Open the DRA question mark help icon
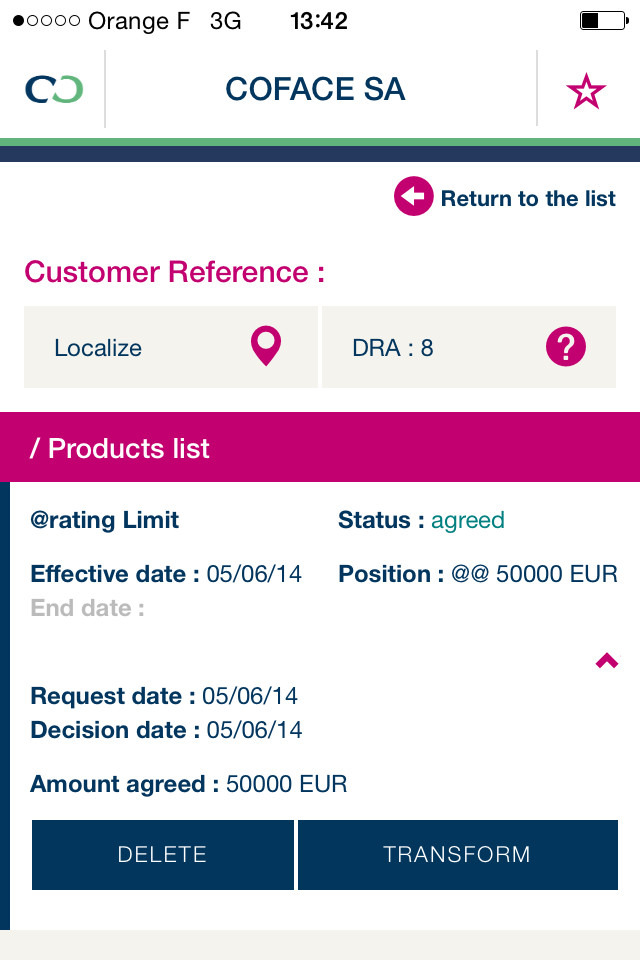This screenshot has width=640, height=960. pyautogui.click(x=565, y=347)
